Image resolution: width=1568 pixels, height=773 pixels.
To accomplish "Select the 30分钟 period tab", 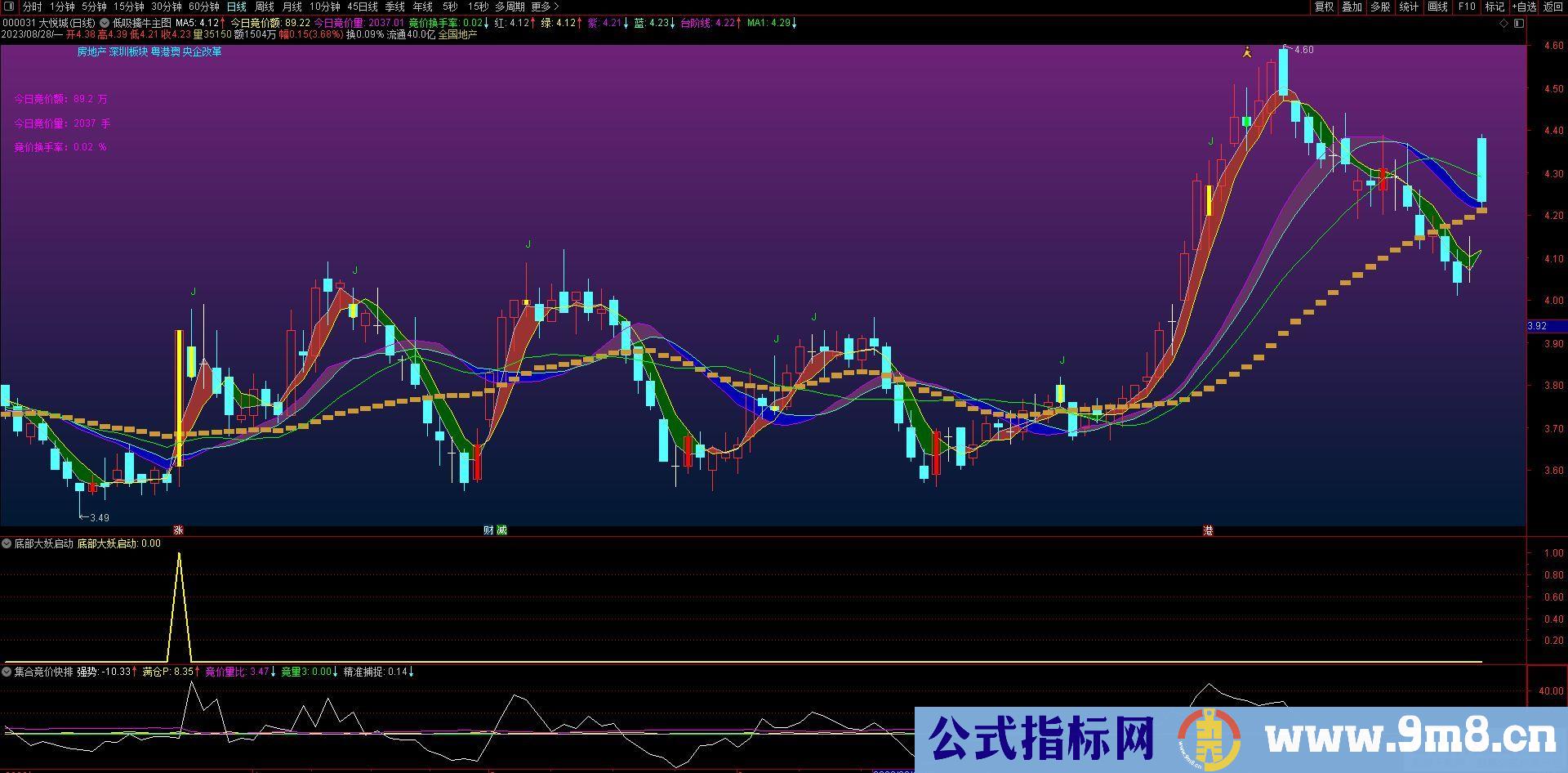I will point(167,7).
